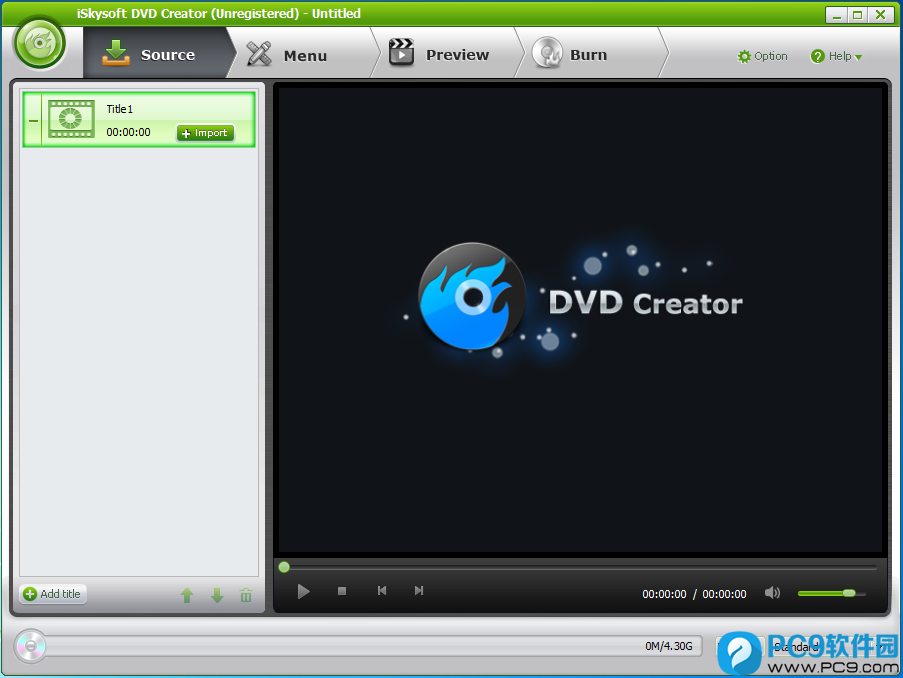
Task: Mute the audio with the speaker icon
Action: tap(772, 593)
